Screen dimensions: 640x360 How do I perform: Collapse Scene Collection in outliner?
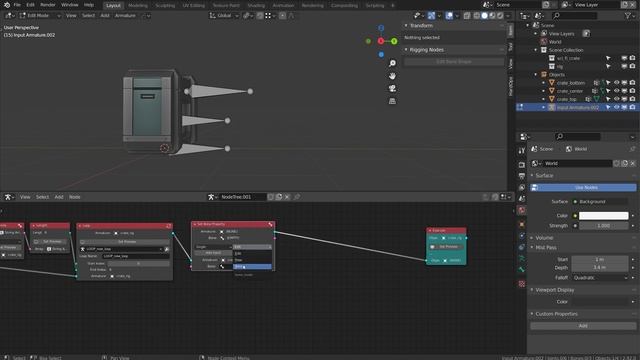click(x=536, y=50)
